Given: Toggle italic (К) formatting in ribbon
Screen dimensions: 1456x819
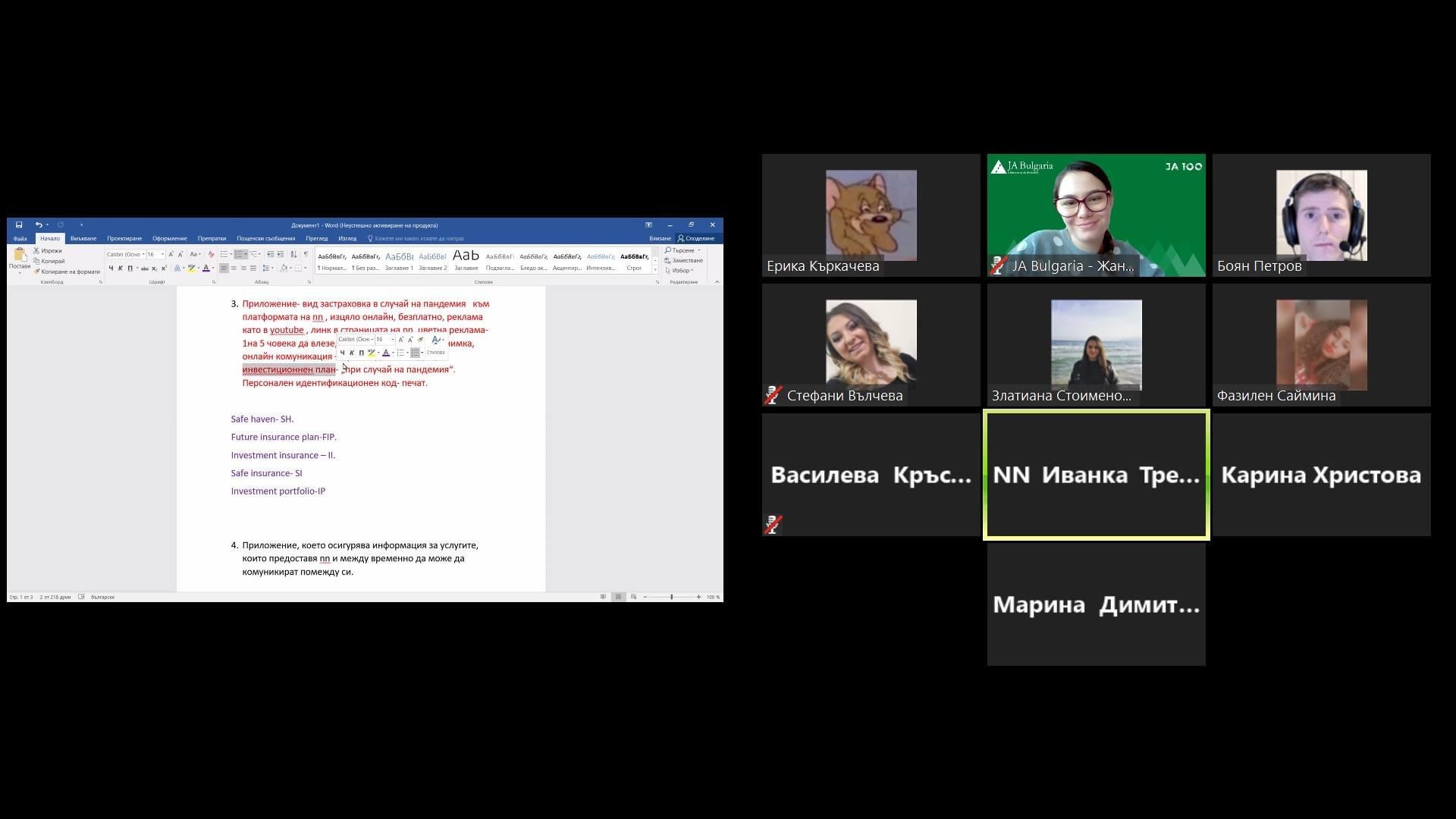Looking at the screenshot, I should (120, 268).
